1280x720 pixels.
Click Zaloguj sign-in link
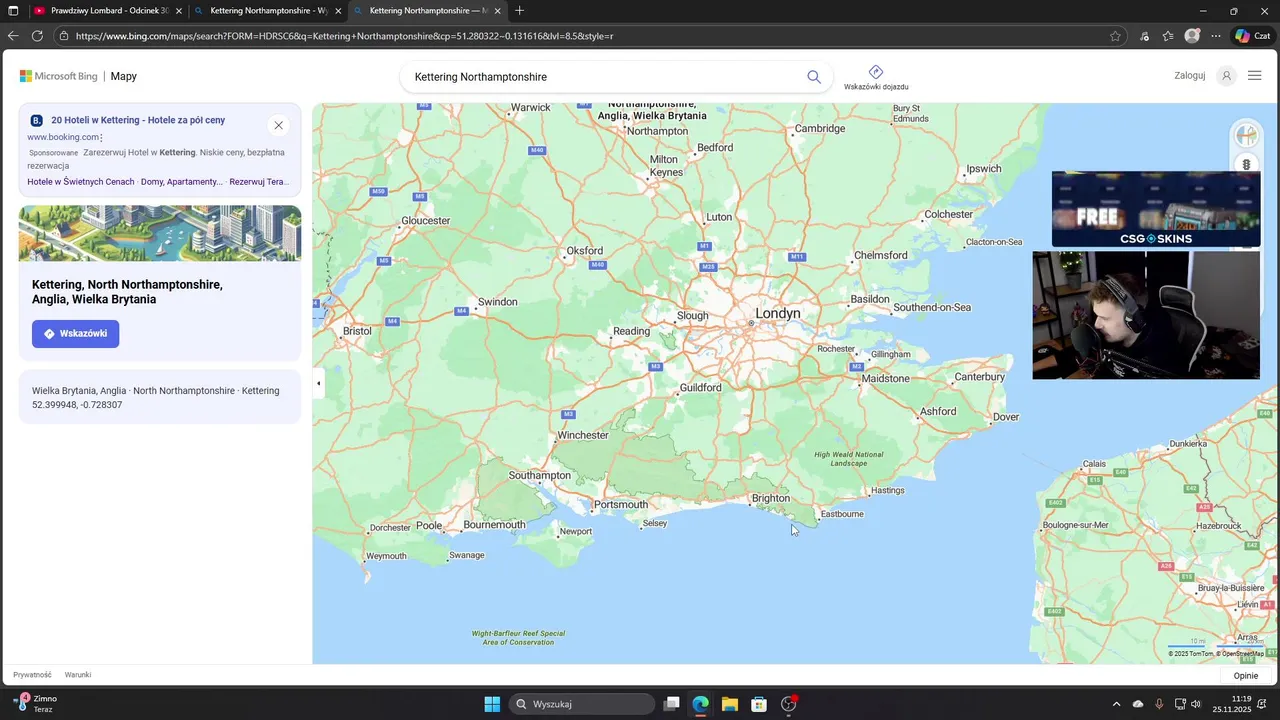click(x=1190, y=76)
